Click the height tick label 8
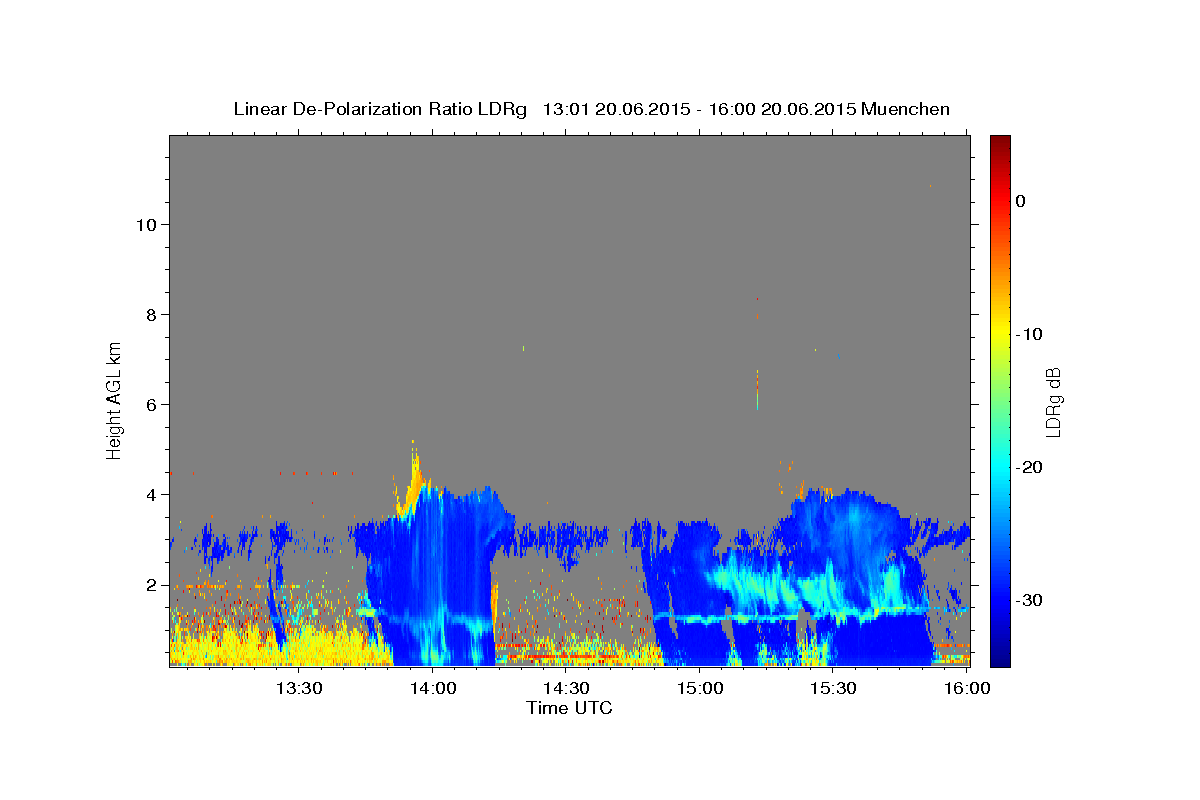 point(151,314)
